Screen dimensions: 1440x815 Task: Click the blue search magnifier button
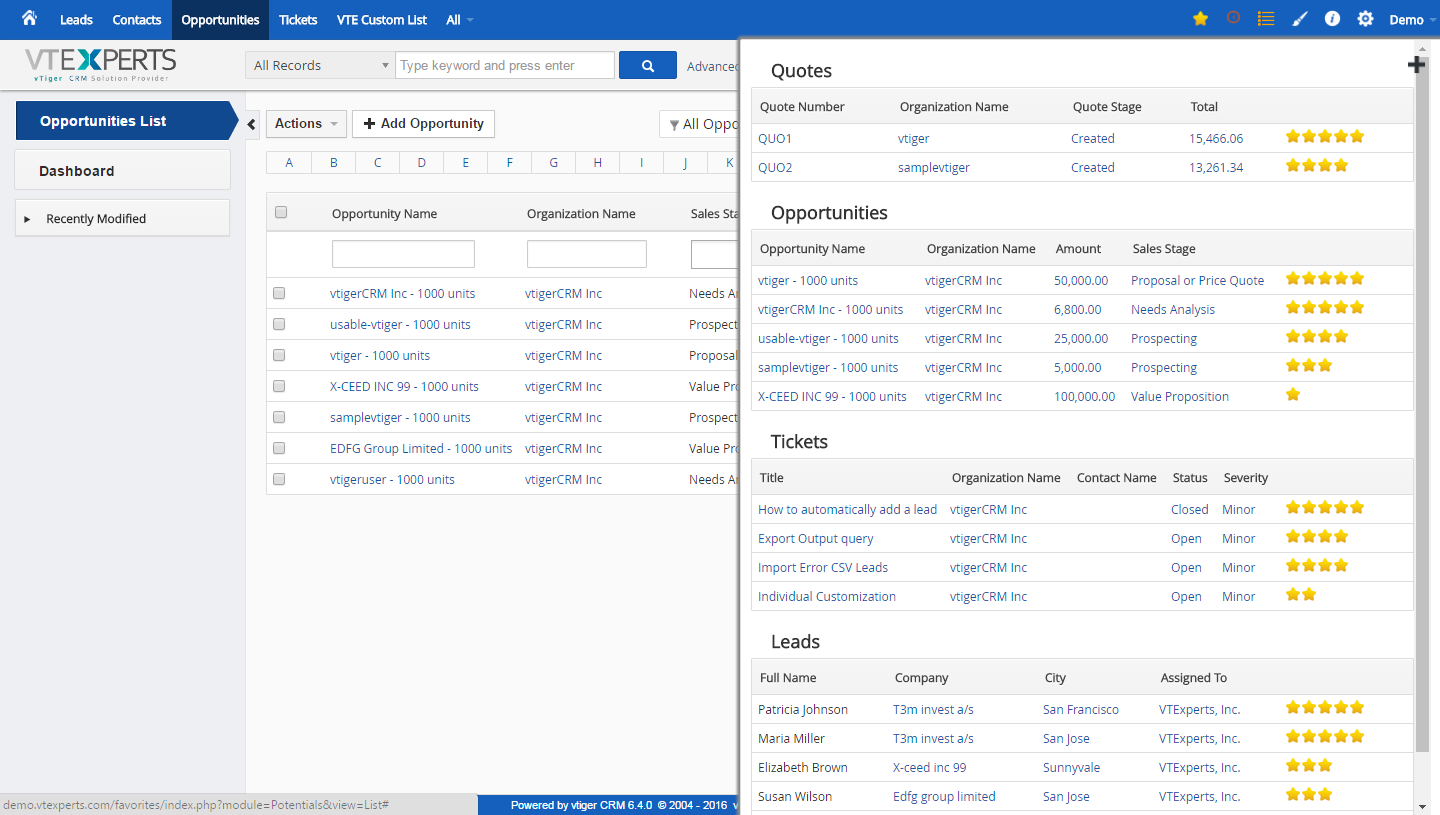click(648, 65)
